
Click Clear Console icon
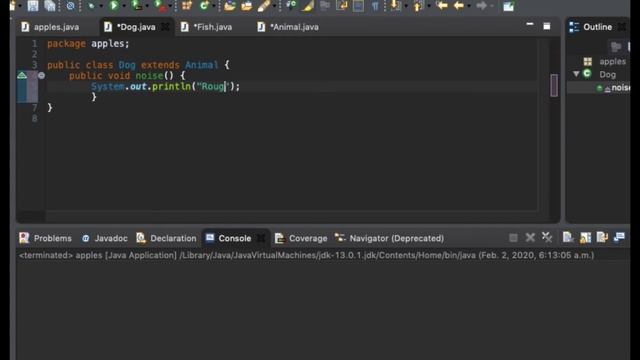pyautogui.click(x=568, y=237)
